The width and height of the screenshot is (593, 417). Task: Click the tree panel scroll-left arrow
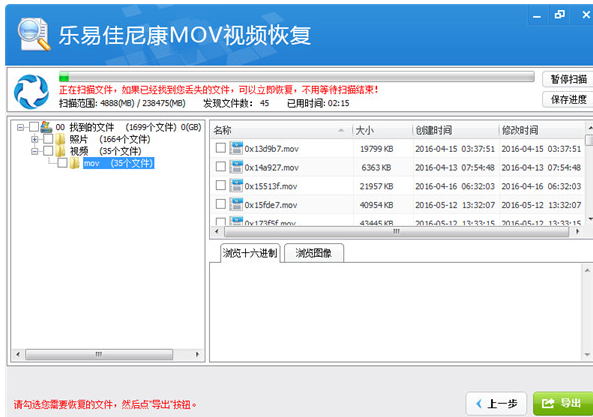click(x=18, y=354)
